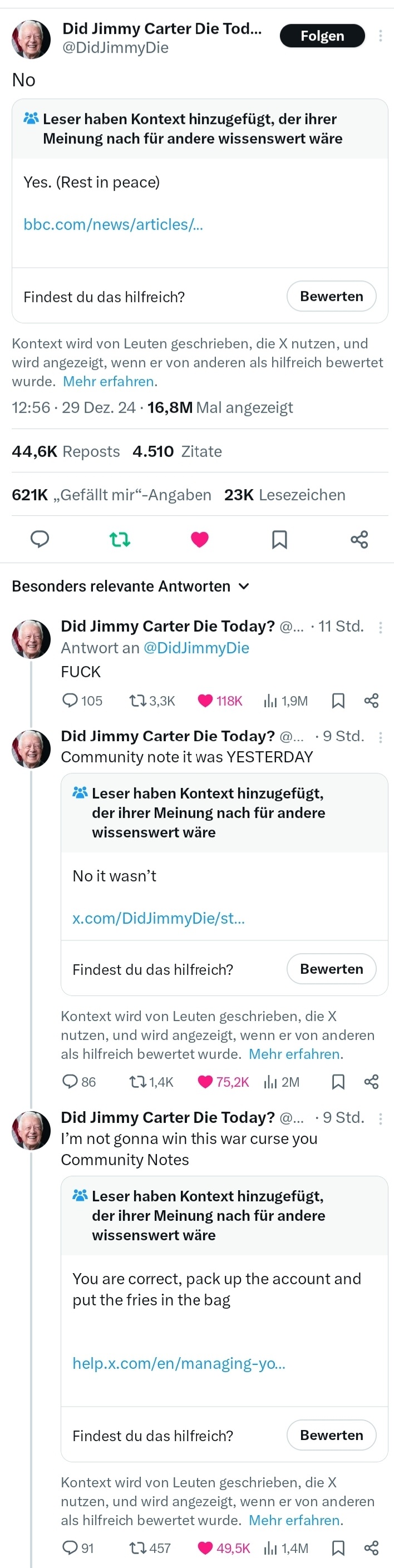Bookmark the "YESTERDAY" community note reply

coord(338,1082)
